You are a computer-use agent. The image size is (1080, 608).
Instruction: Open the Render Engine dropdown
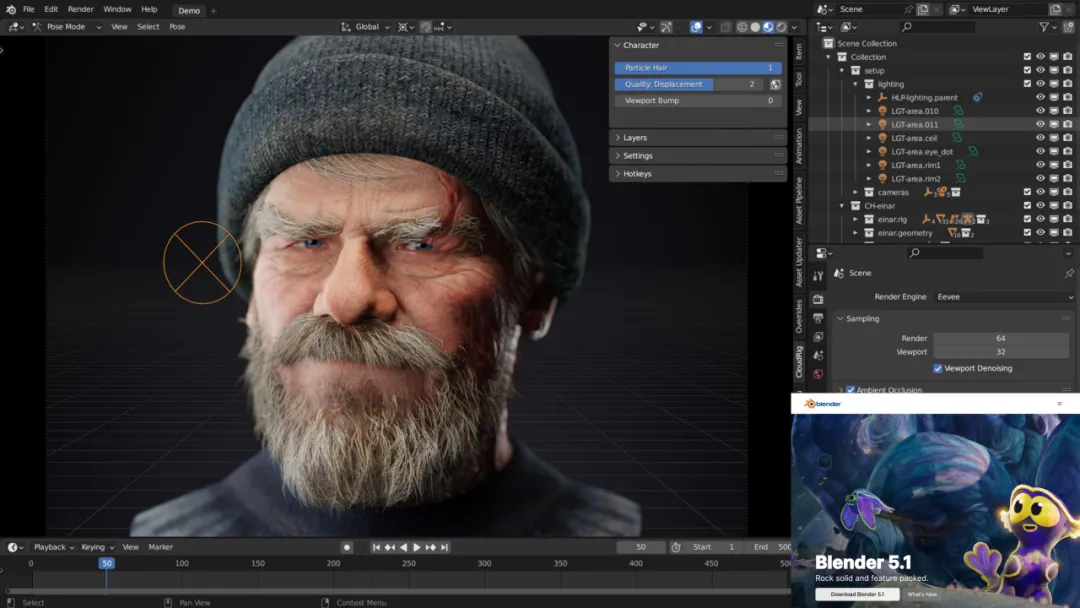click(x=1004, y=297)
